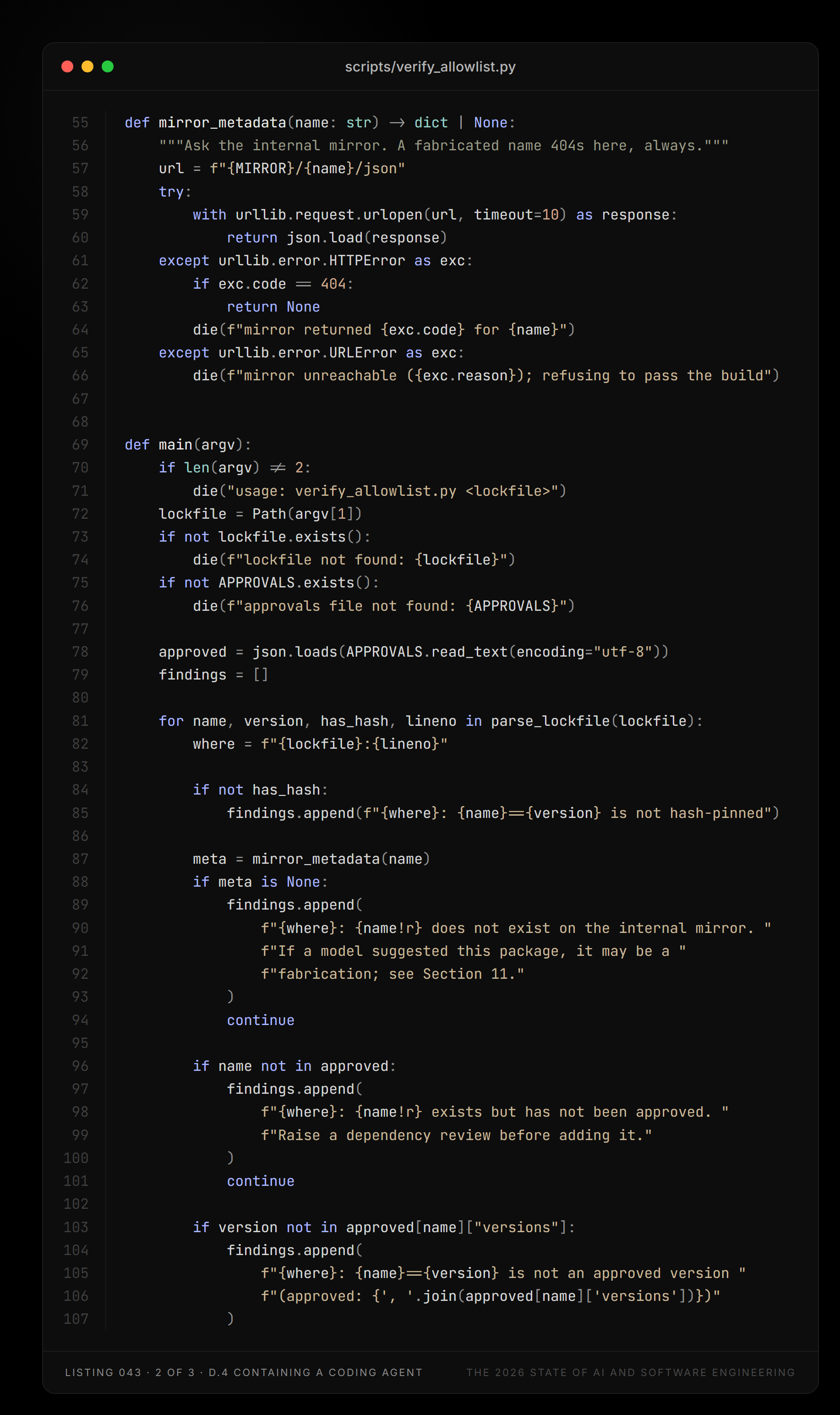Click the "', '.join(approved[name]" line
Image resolution: width=840 pixels, height=1415 pixels.
point(491,1296)
